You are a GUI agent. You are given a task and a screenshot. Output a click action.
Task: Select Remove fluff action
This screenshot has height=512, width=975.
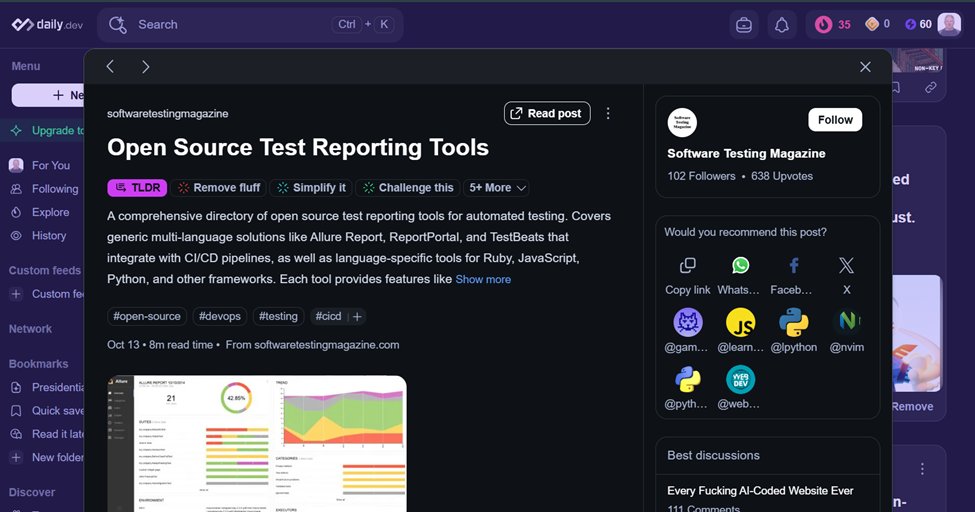[218, 188]
